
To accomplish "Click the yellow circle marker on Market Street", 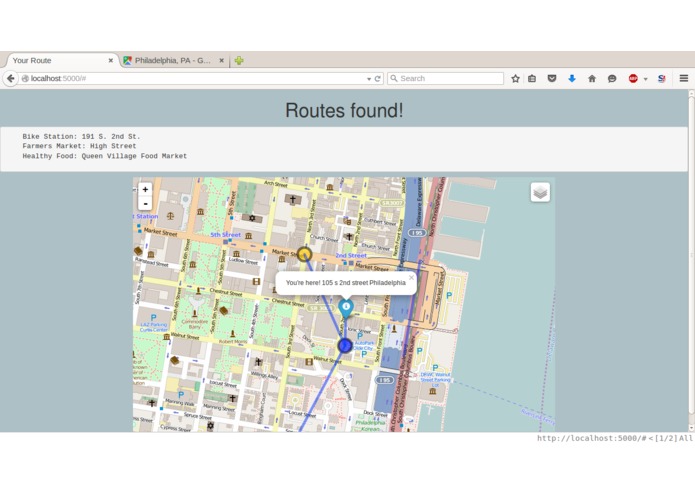I will pos(304,254).
